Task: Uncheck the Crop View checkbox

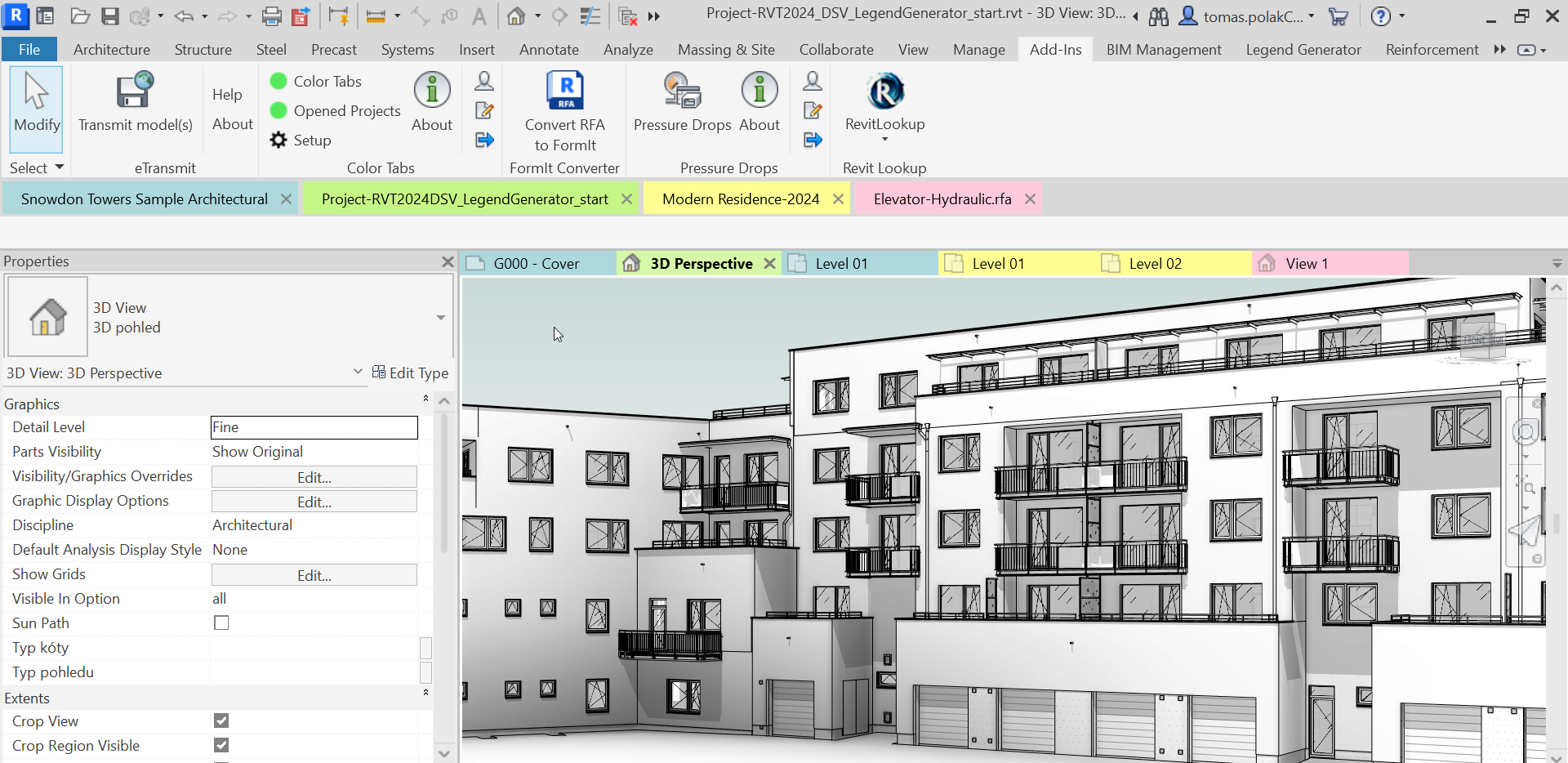Action: tap(221, 721)
